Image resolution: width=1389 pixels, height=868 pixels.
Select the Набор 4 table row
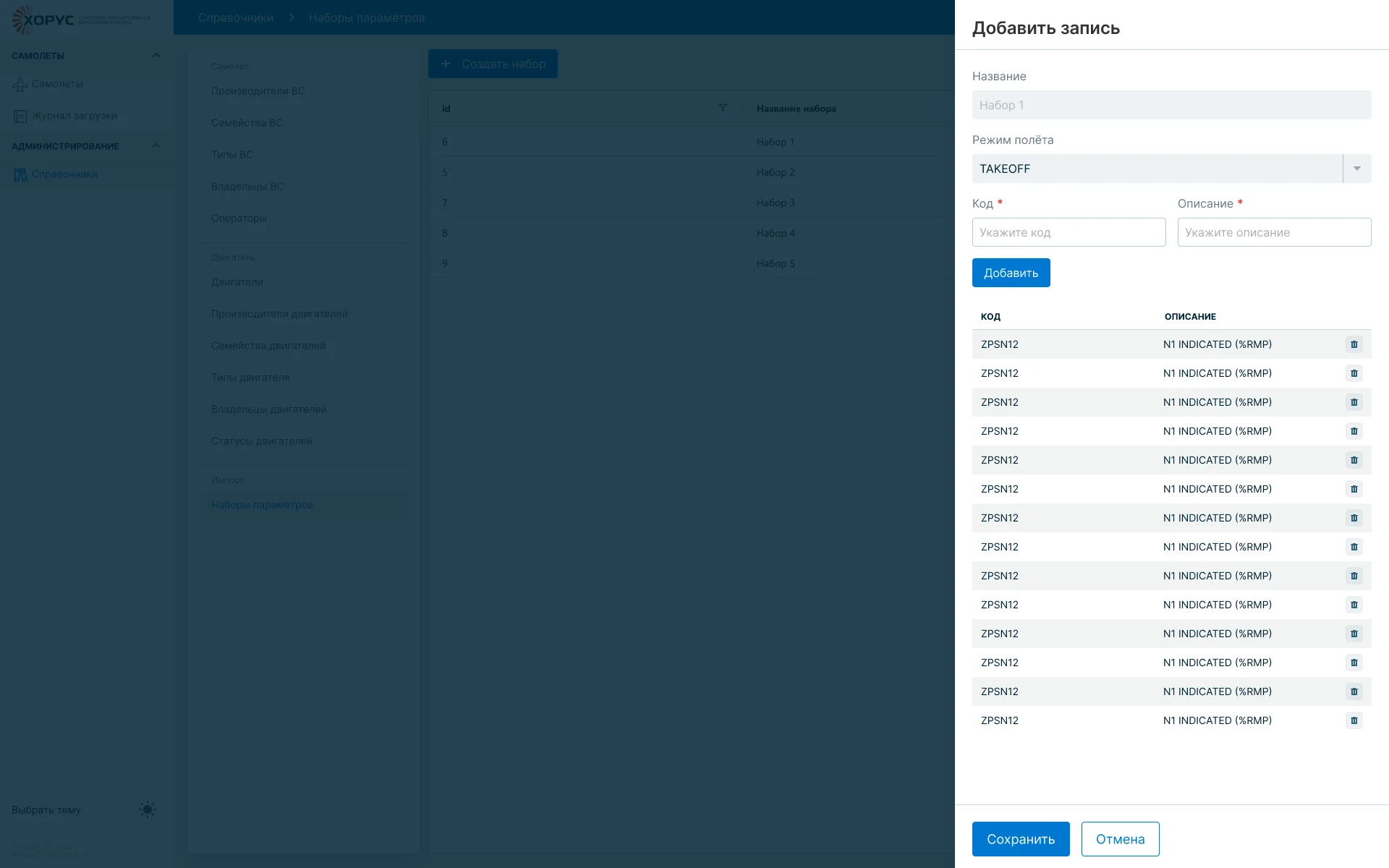(692, 233)
